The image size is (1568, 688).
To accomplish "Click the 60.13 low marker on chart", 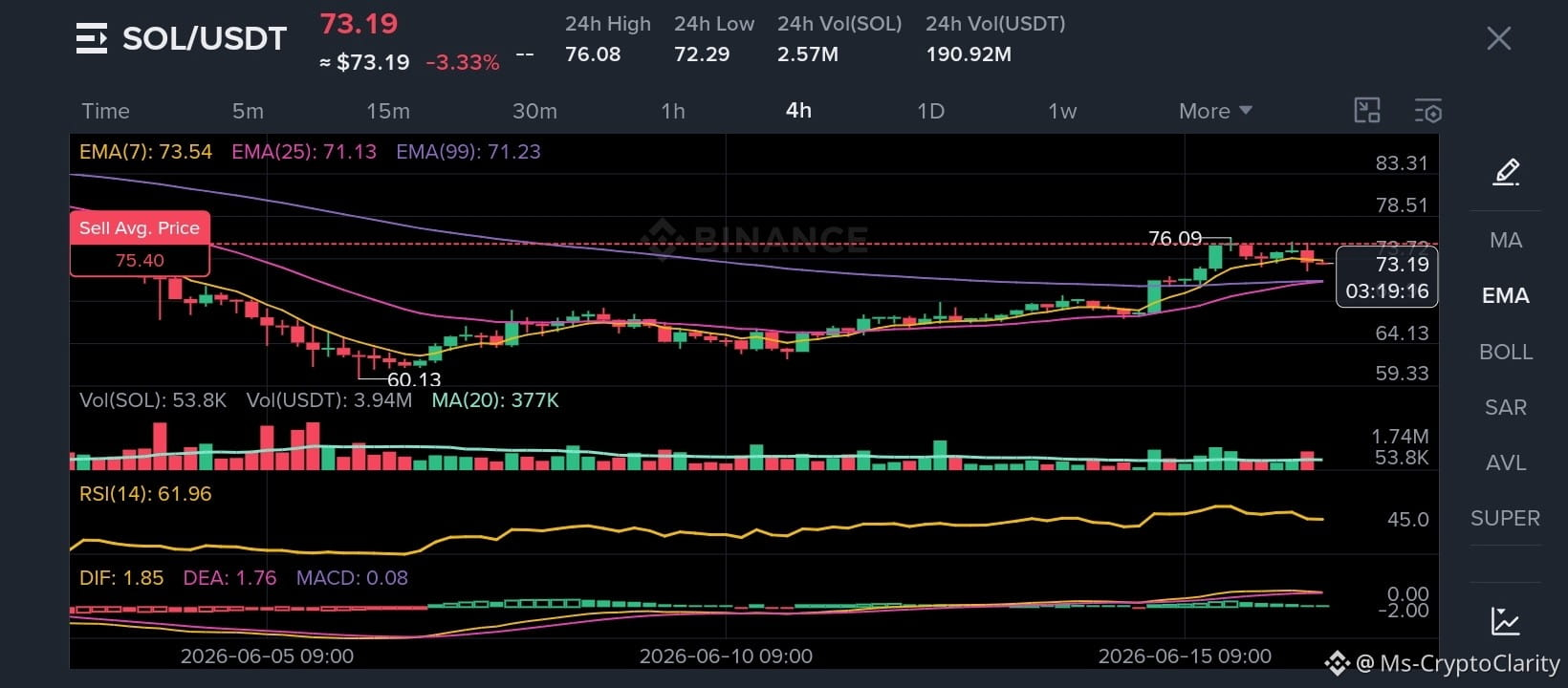I will pos(414,379).
